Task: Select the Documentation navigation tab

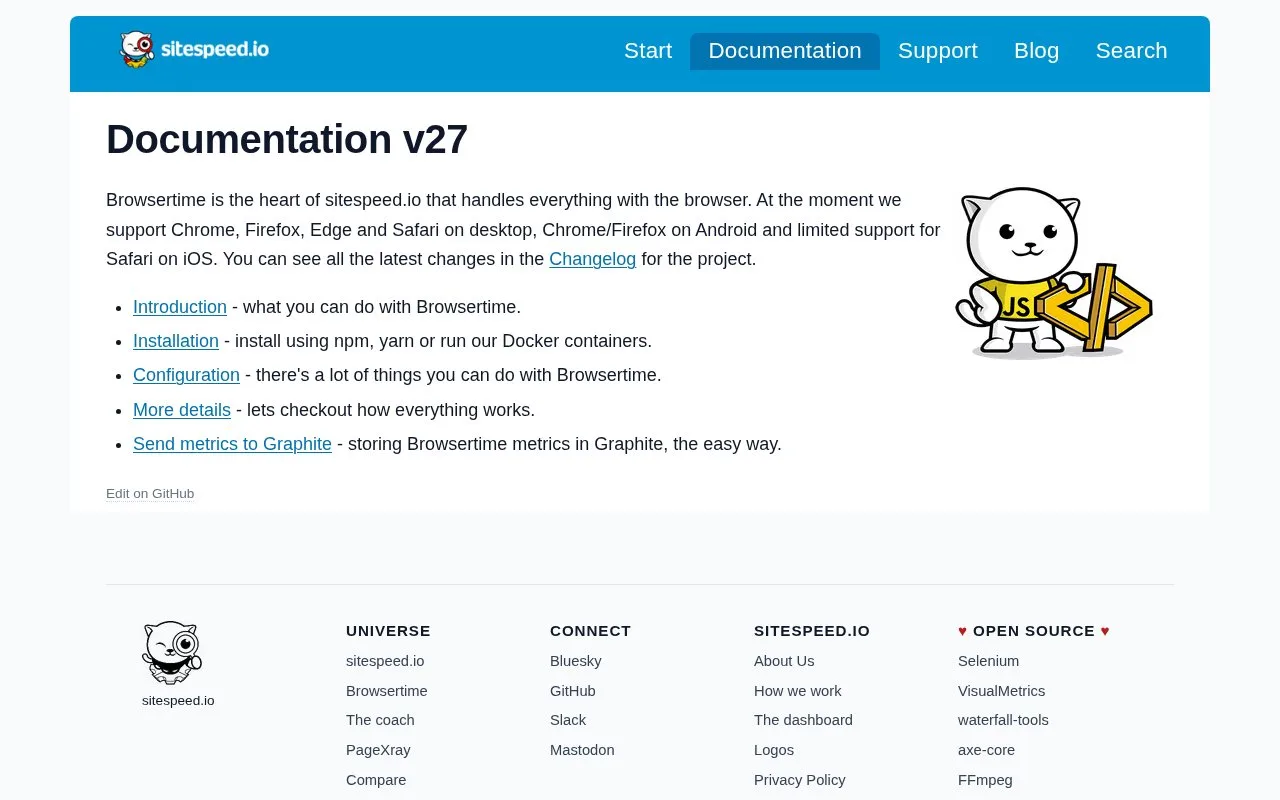Action: tap(785, 51)
